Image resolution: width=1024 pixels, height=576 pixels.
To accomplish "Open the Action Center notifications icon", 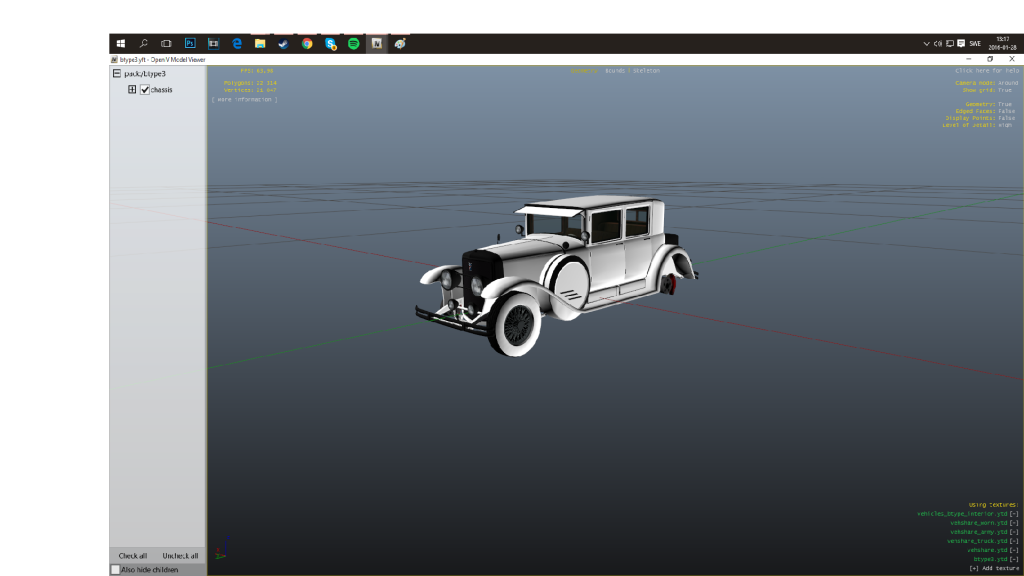I will [961, 44].
